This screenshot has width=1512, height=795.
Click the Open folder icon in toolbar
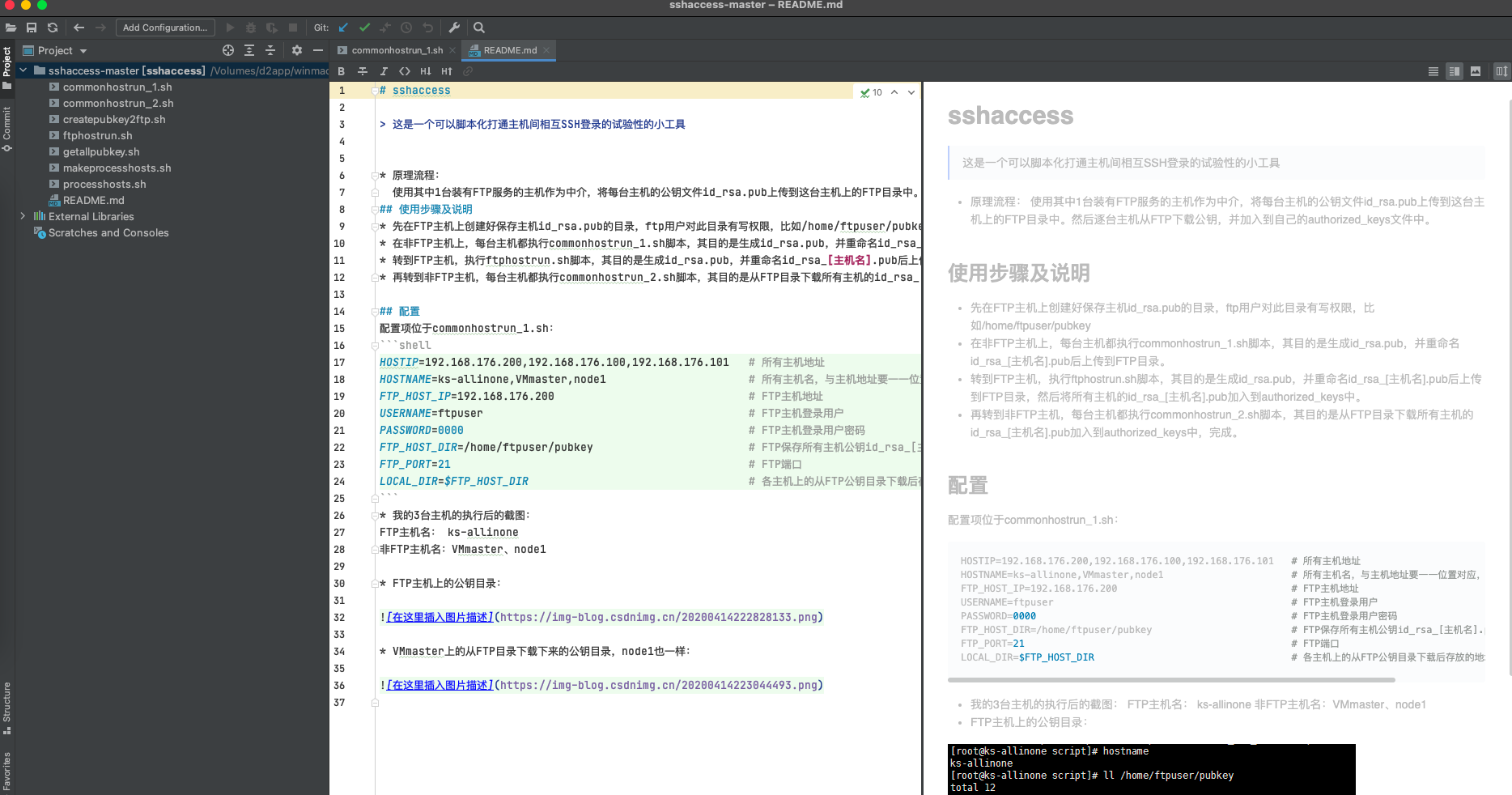(11, 28)
